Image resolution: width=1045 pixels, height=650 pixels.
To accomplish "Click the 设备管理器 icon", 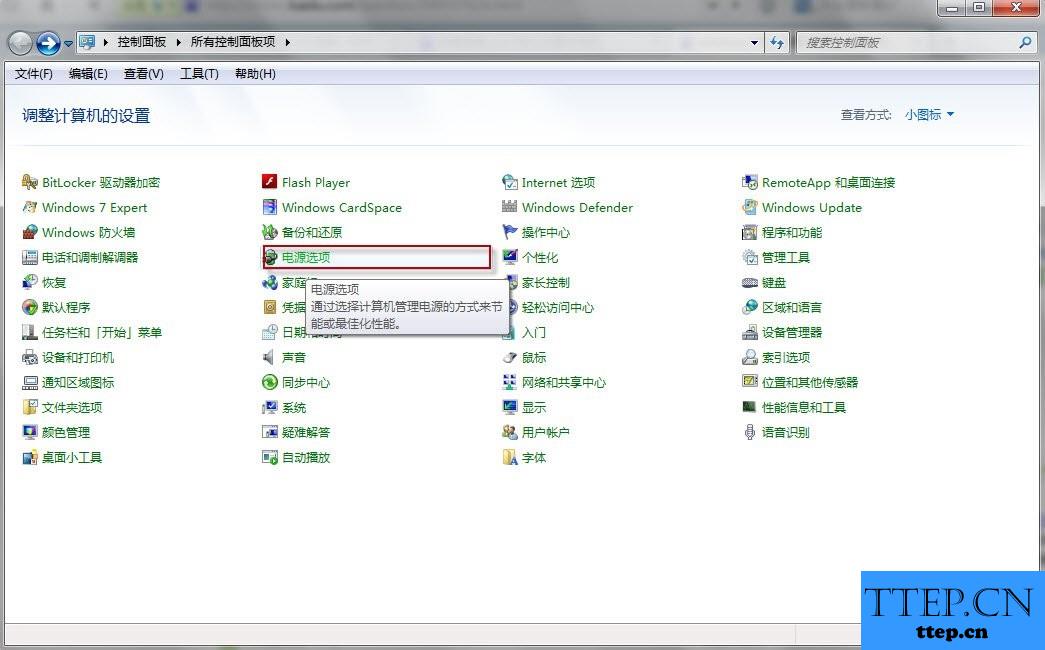I will pyautogui.click(x=750, y=332).
